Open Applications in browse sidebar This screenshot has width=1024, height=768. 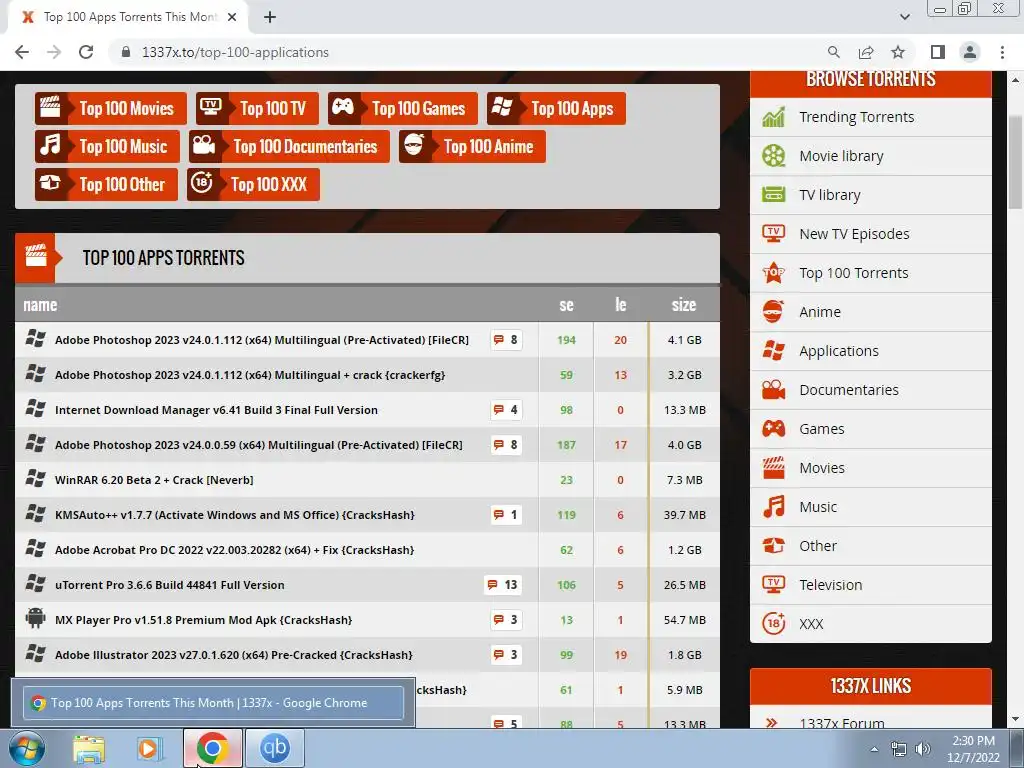click(x=839, y=351)
